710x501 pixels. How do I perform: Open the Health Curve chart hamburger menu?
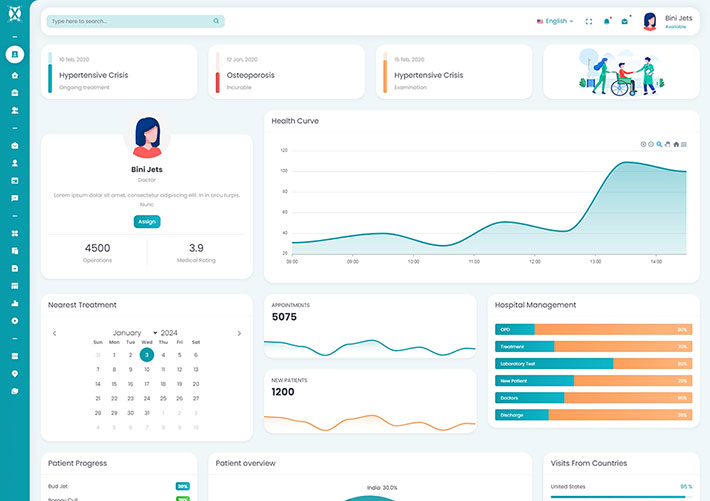click(x=684, y=144)
